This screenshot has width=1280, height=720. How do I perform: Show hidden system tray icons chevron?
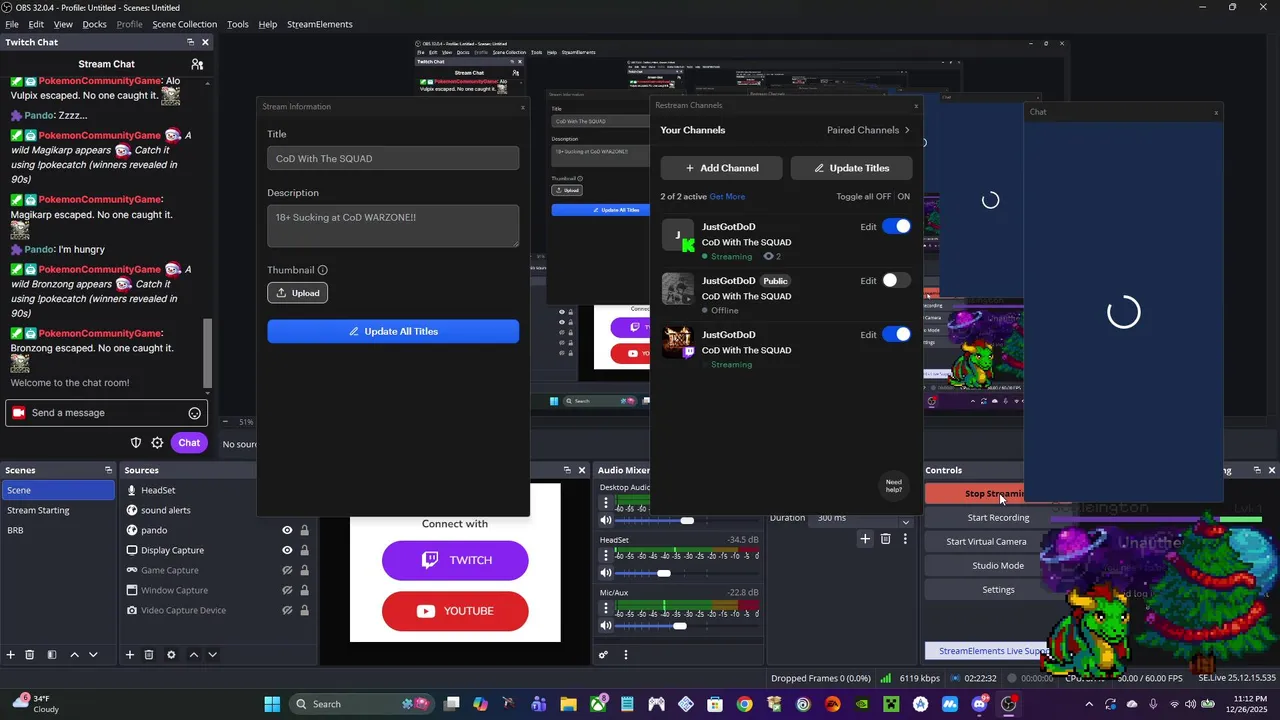[x=1089, y=704]
